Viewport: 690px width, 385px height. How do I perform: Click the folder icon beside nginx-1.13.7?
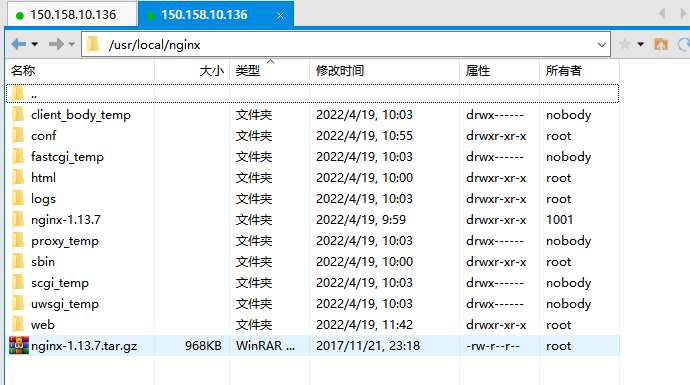click(x=18, y=220)
